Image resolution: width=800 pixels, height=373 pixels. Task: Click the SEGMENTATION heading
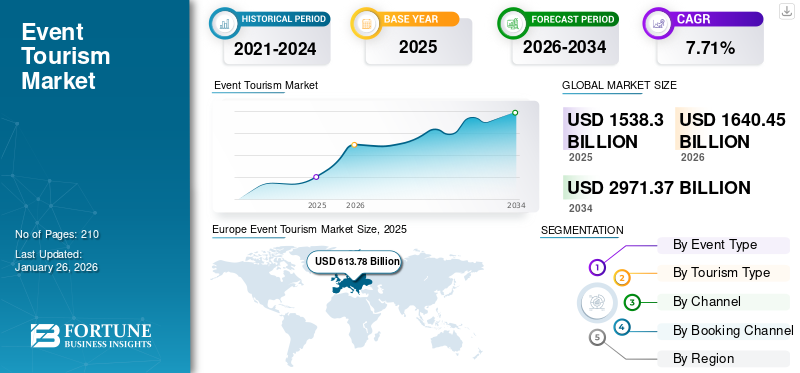(582, 230)
